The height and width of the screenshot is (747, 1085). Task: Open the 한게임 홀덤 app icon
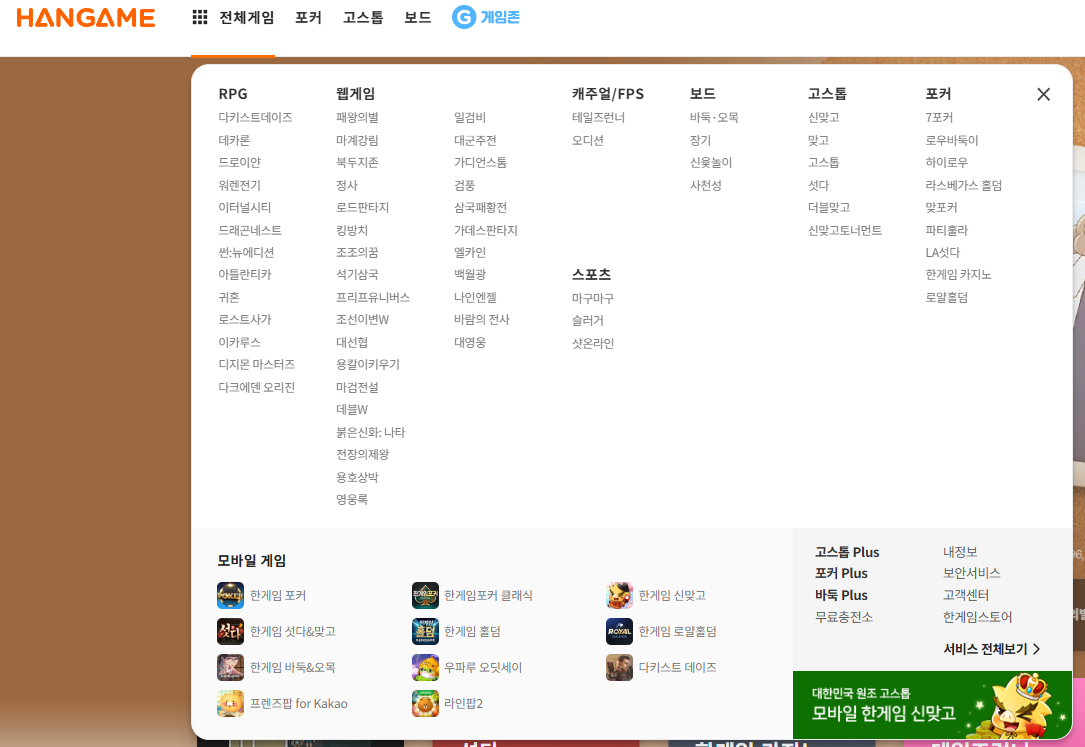[426, 631]
